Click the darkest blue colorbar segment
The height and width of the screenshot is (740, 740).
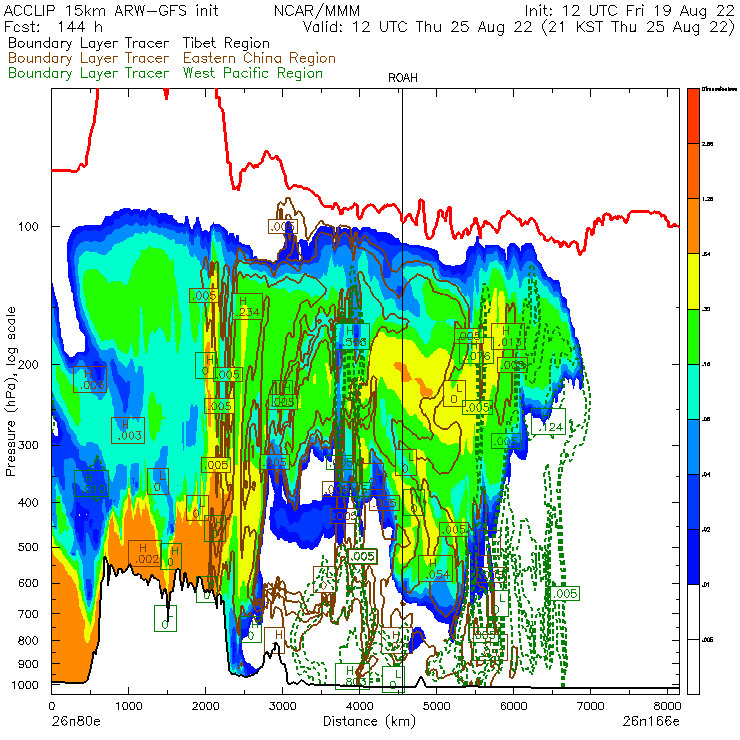(693, 557)
